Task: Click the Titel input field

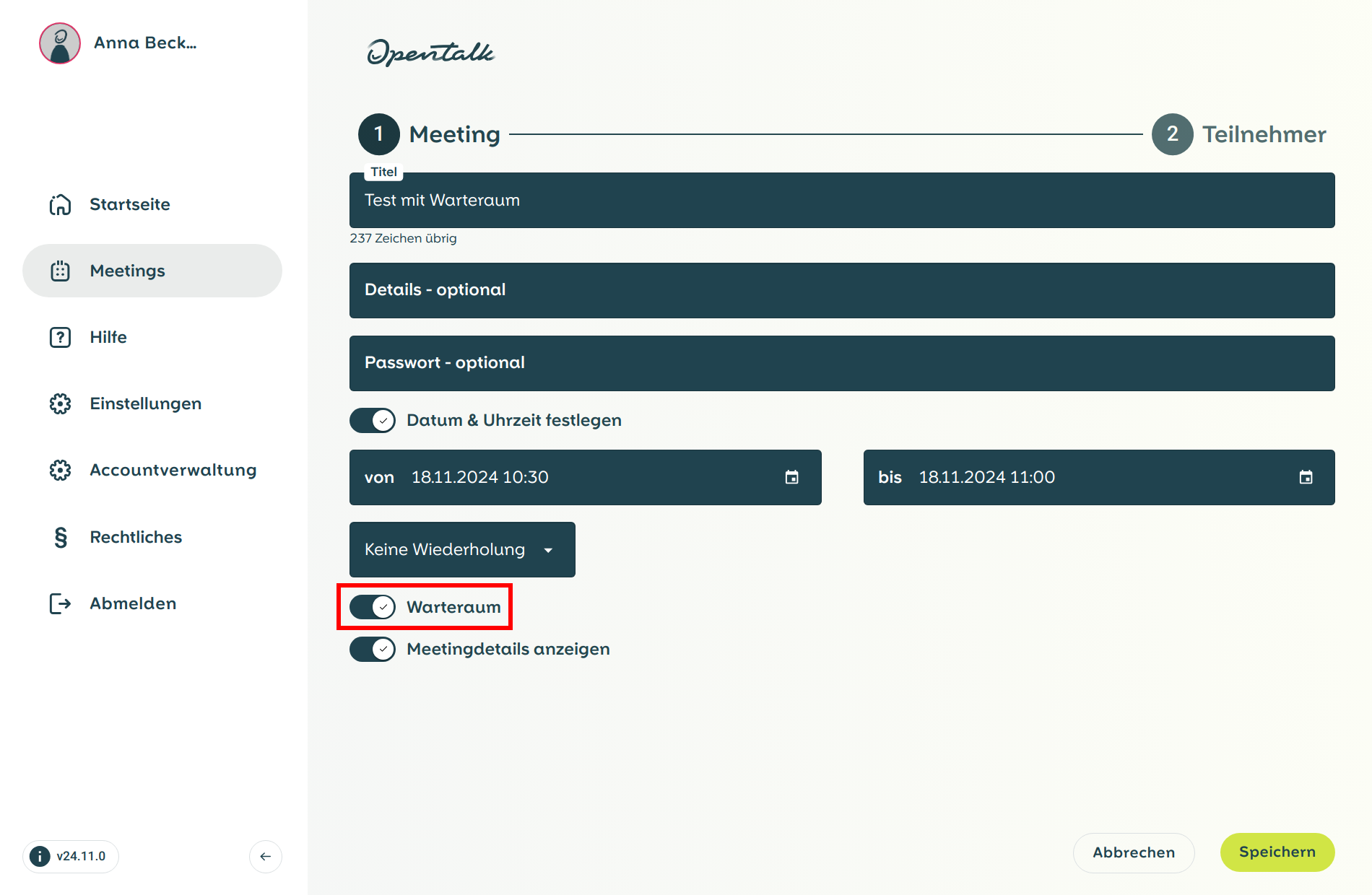Action: [841, 201]
